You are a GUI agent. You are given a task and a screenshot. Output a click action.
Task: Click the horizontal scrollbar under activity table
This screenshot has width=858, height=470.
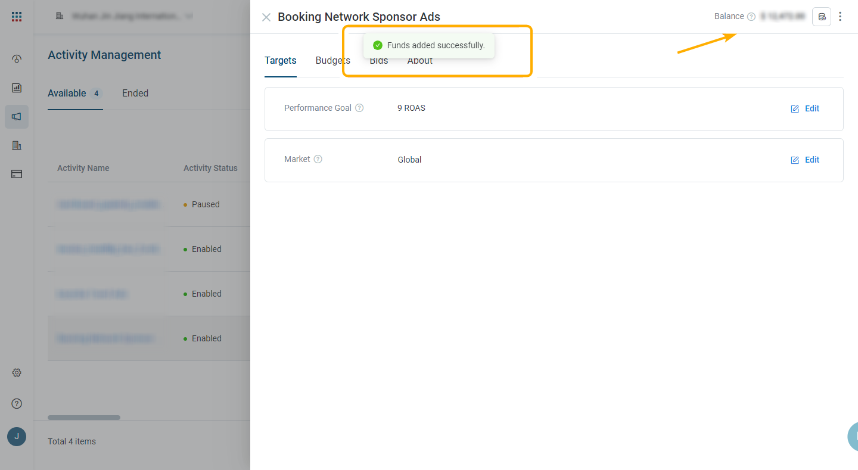coord(84,417)
